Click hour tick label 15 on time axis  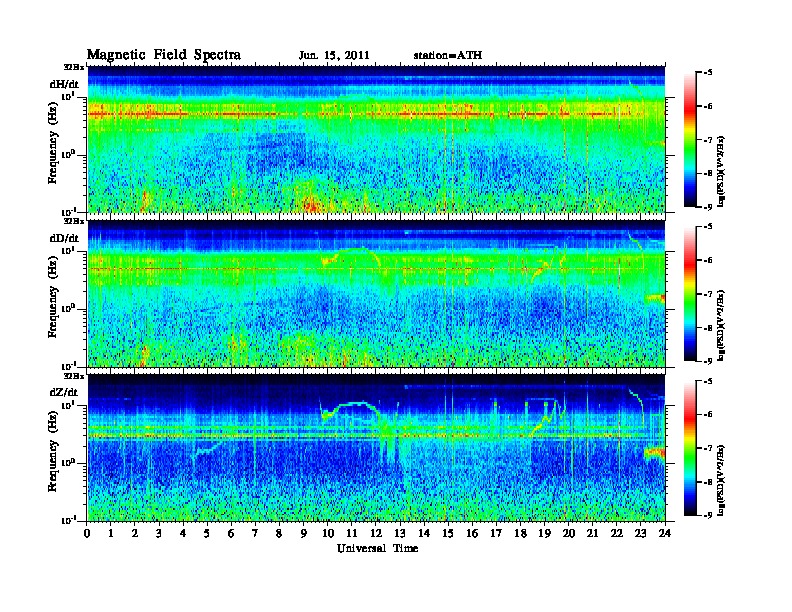point(448,533)
